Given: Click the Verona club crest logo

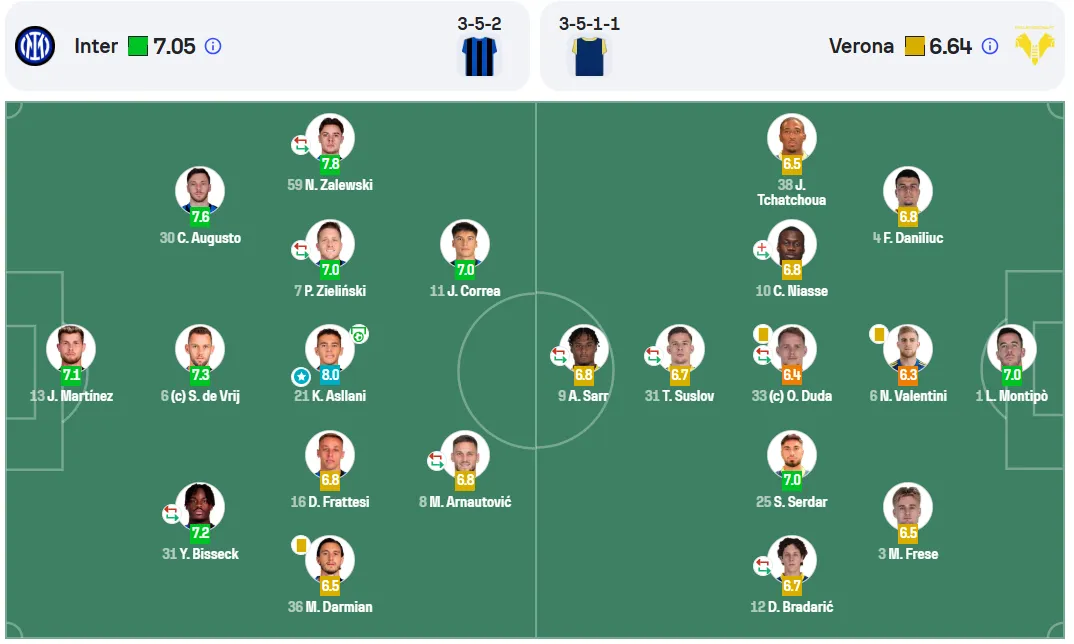Looking at the screenshot, I should click(1034, 46).
